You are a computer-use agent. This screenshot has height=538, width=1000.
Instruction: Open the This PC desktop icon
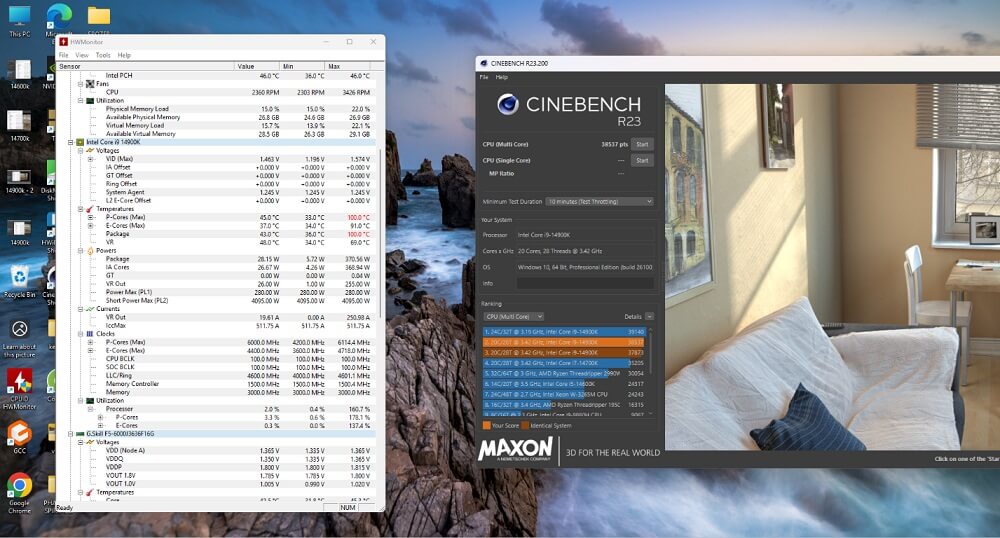tap(19, 18)
